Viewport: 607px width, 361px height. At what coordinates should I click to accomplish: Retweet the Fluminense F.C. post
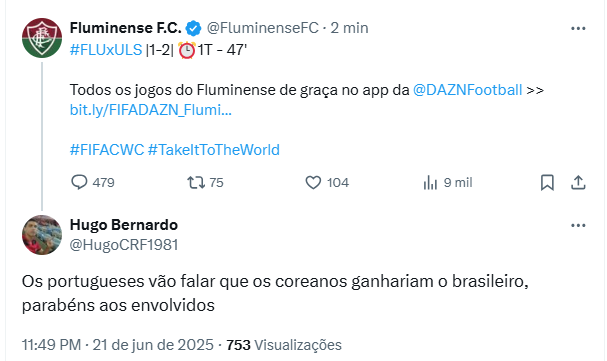(x=205, y=182)
